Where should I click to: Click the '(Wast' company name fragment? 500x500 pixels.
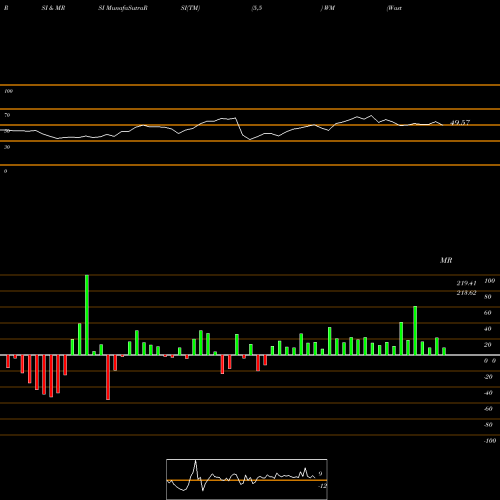pos(394,8)
